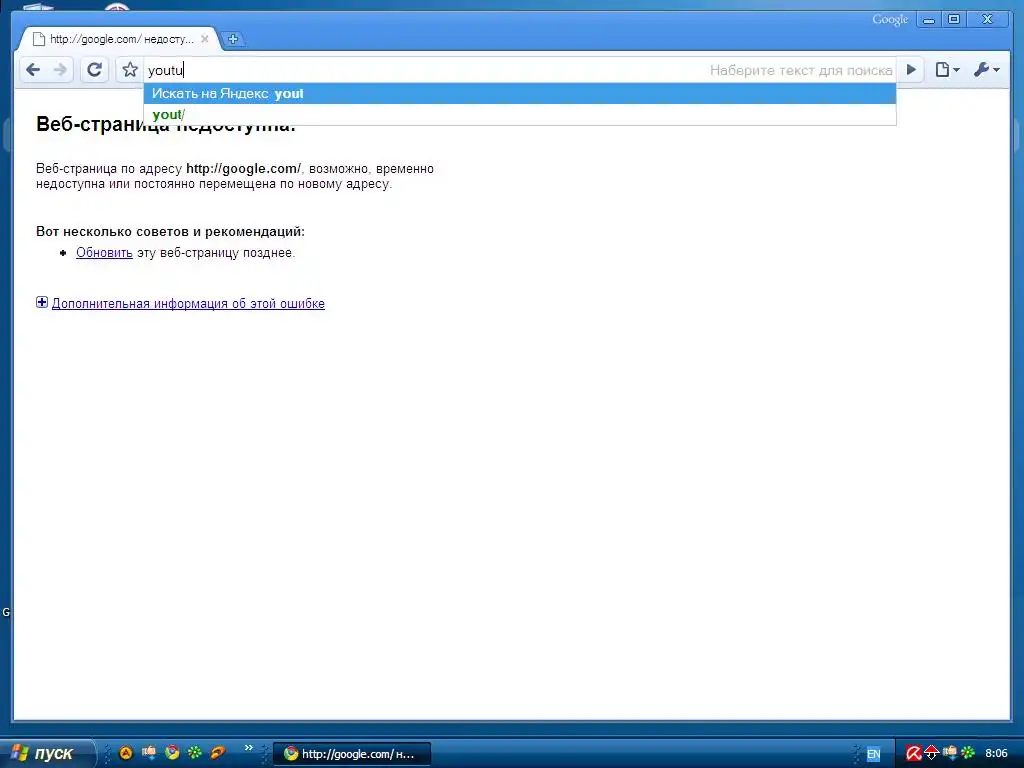Click the EN language indicator
Screen dimensions: 1024x768
[x=873, y=754]
